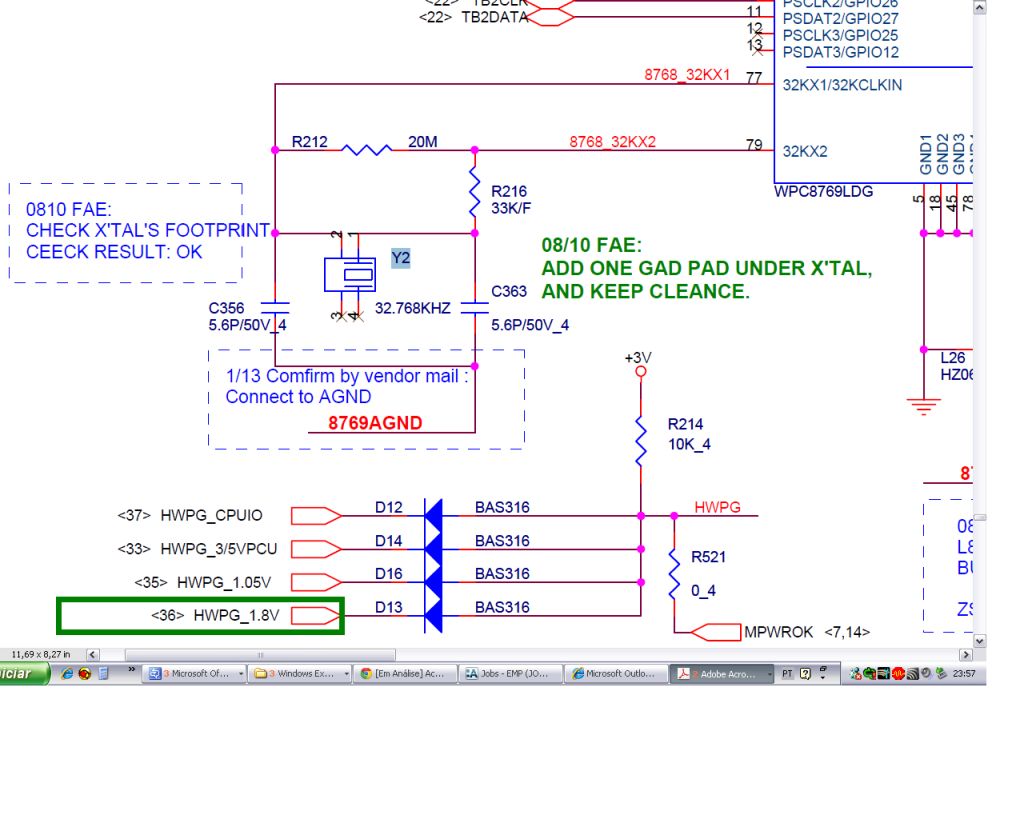Click the 32KX1/32KCLKIN pin name
The height and width of the screenshot is (819, 1024).
[842, 85]
